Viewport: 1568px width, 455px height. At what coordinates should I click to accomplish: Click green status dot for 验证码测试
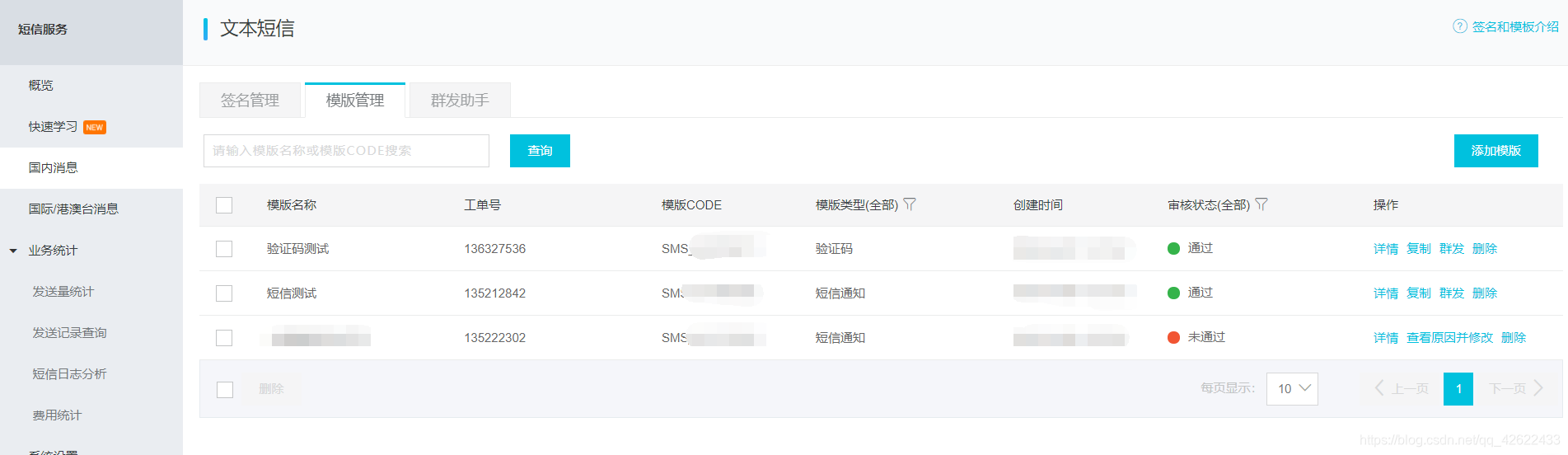point(1173,248)
